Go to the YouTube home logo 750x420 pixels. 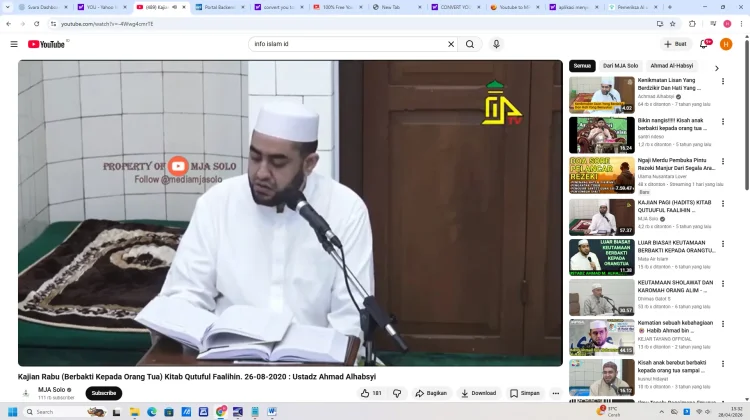coord(46,44)
